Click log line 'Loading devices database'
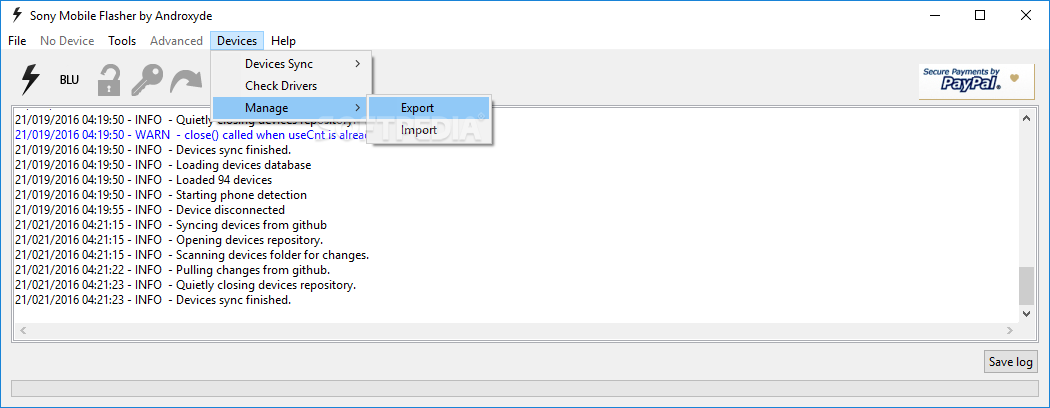Viewport: 1050px width, 408px height. [163, 165]
